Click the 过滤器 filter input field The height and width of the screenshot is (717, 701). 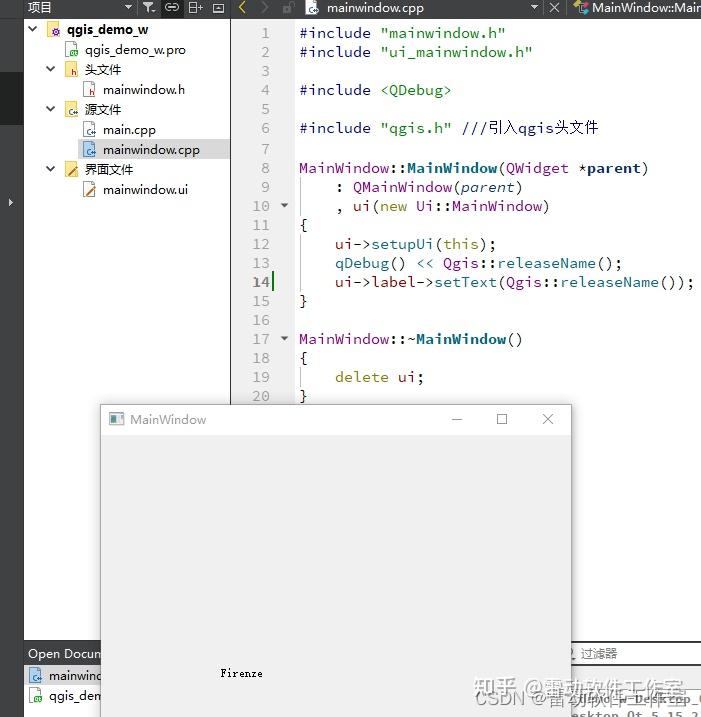[637, 653]
